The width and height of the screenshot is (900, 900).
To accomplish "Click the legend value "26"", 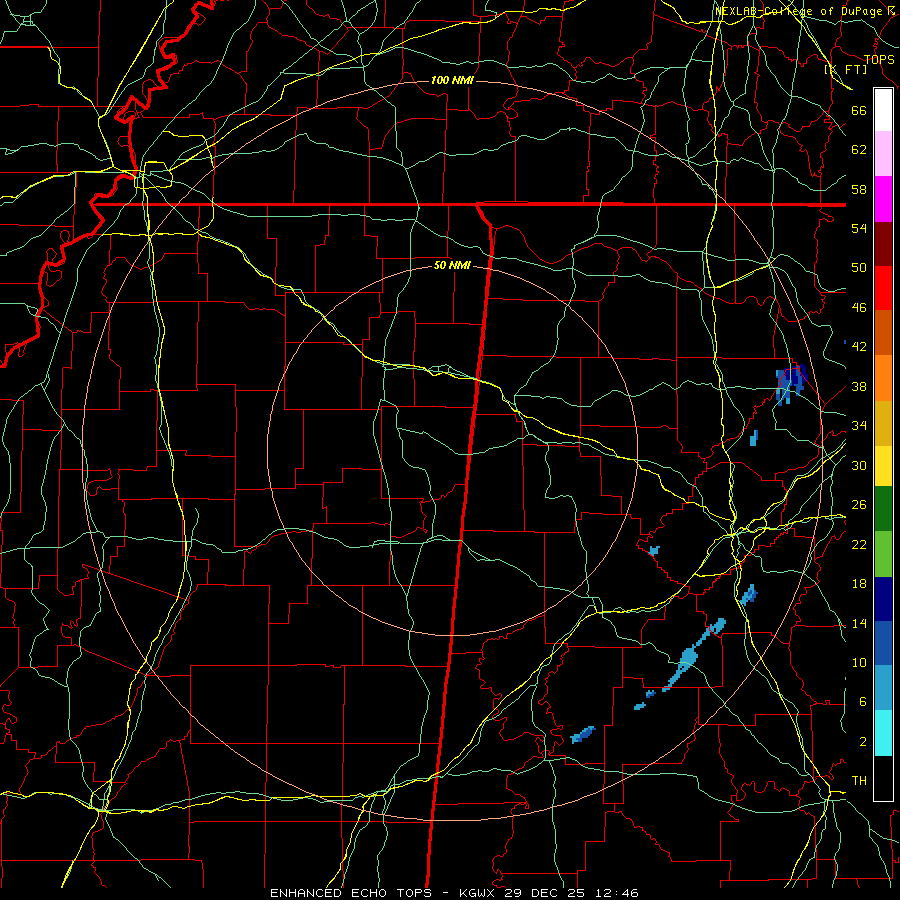I will click(x=859, y=505).
